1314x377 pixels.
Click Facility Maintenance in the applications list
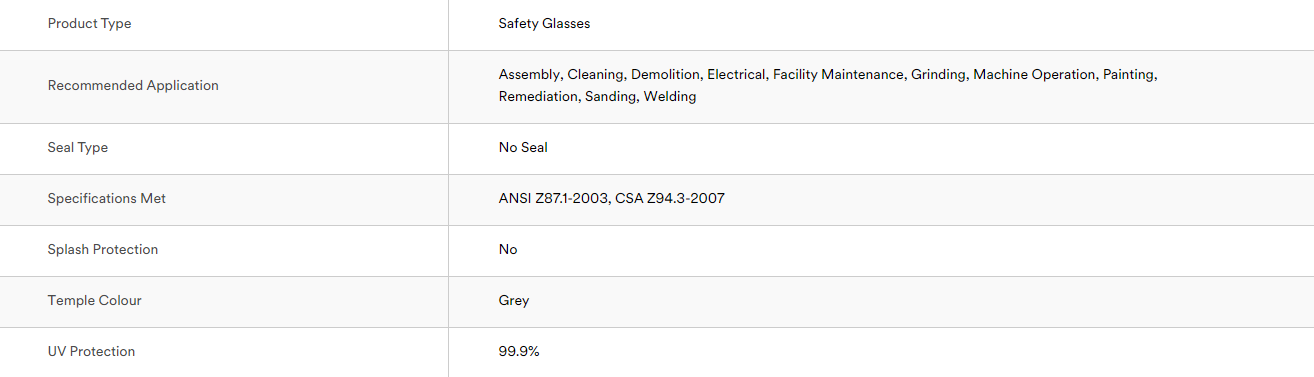[x=839, y=75]
